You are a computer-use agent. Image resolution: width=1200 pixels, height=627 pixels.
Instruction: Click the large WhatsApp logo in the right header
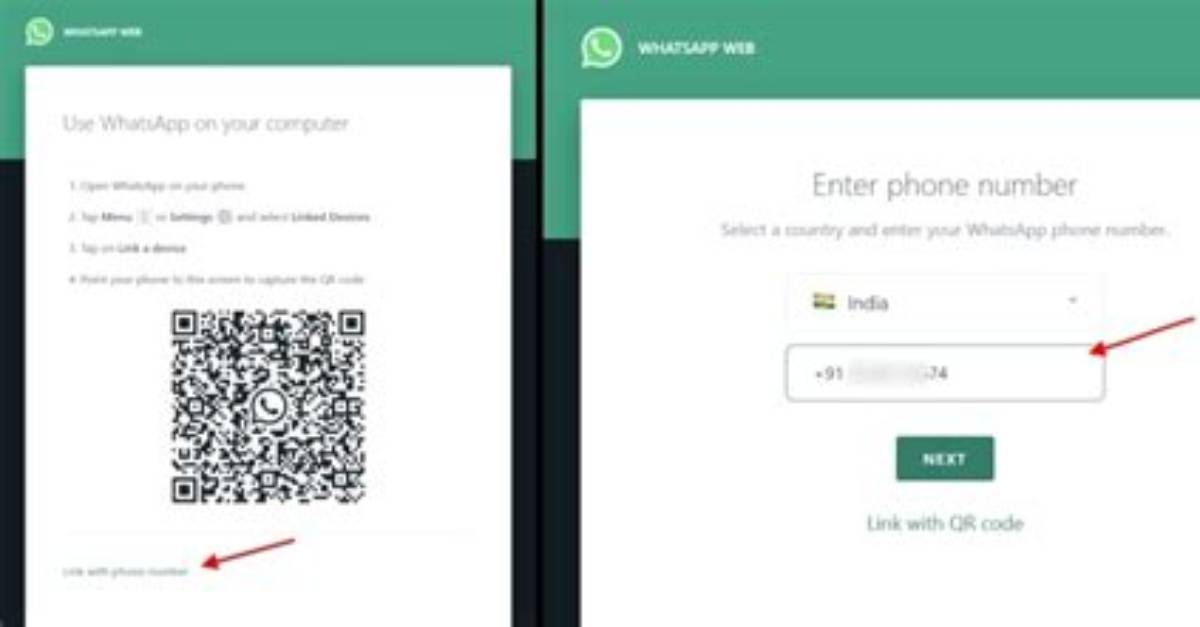pos(602,48)
